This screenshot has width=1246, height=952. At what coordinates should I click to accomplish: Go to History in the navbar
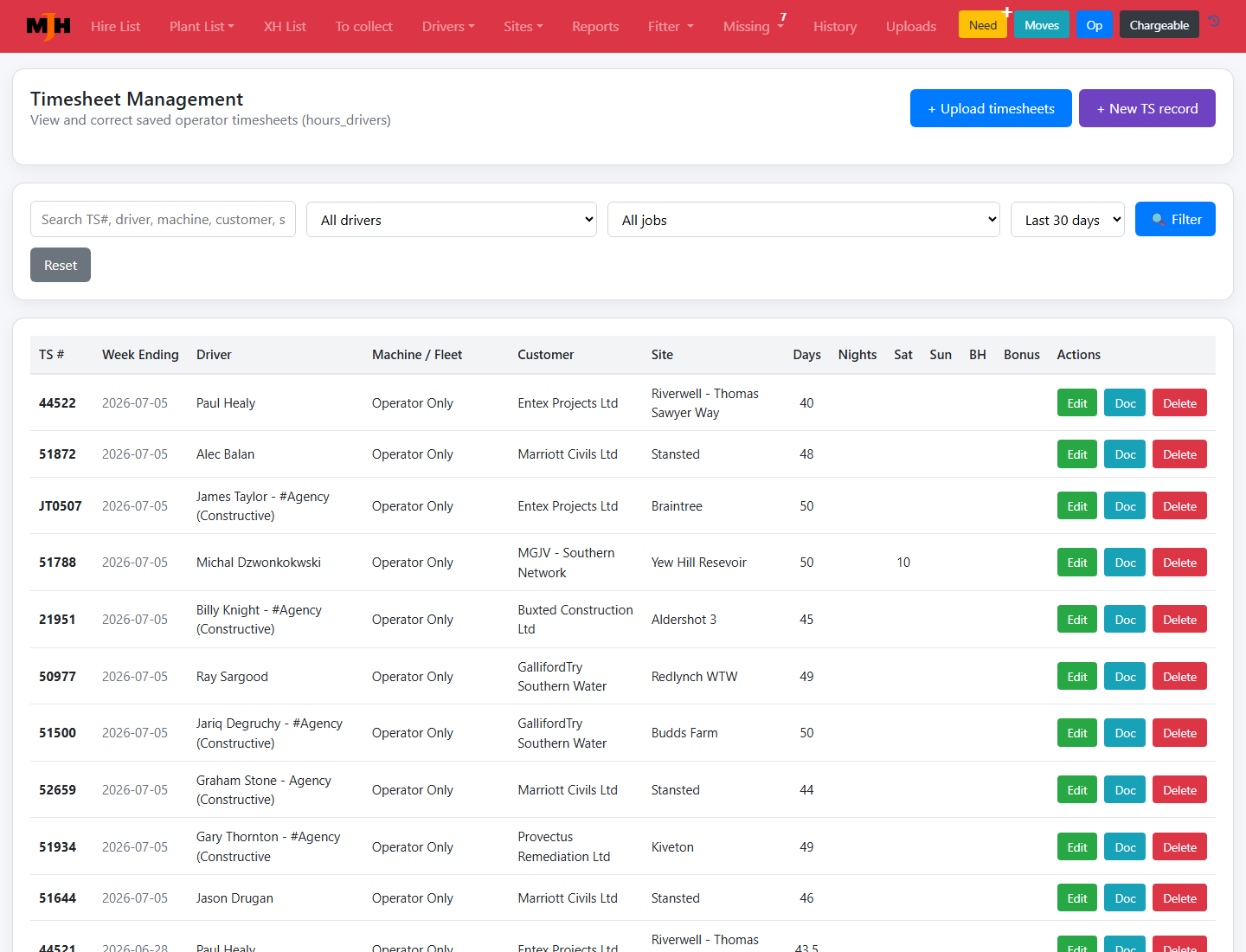tap(835, 26)
